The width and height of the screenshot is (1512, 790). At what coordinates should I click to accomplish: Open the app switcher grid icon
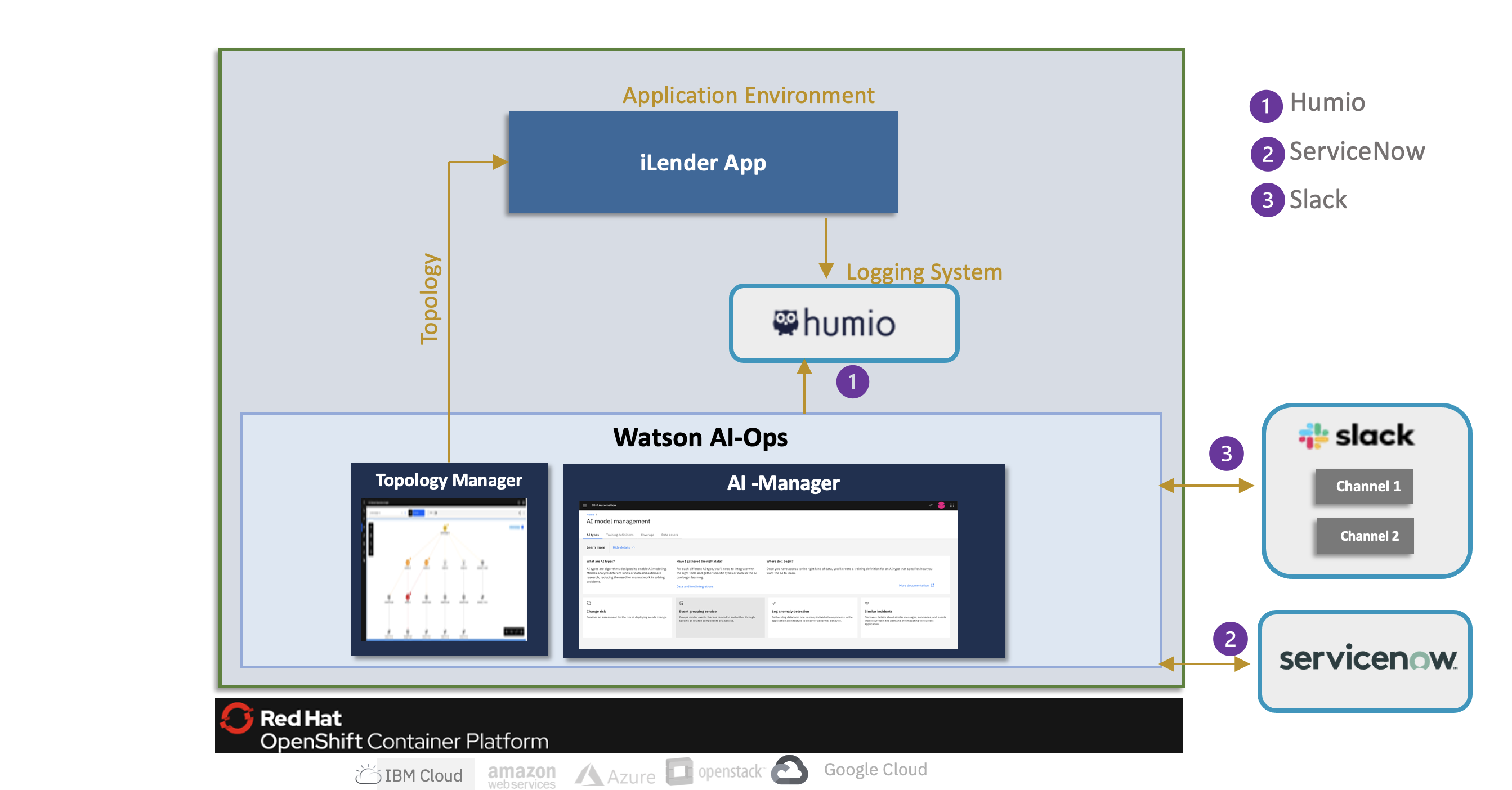(952, 505)
